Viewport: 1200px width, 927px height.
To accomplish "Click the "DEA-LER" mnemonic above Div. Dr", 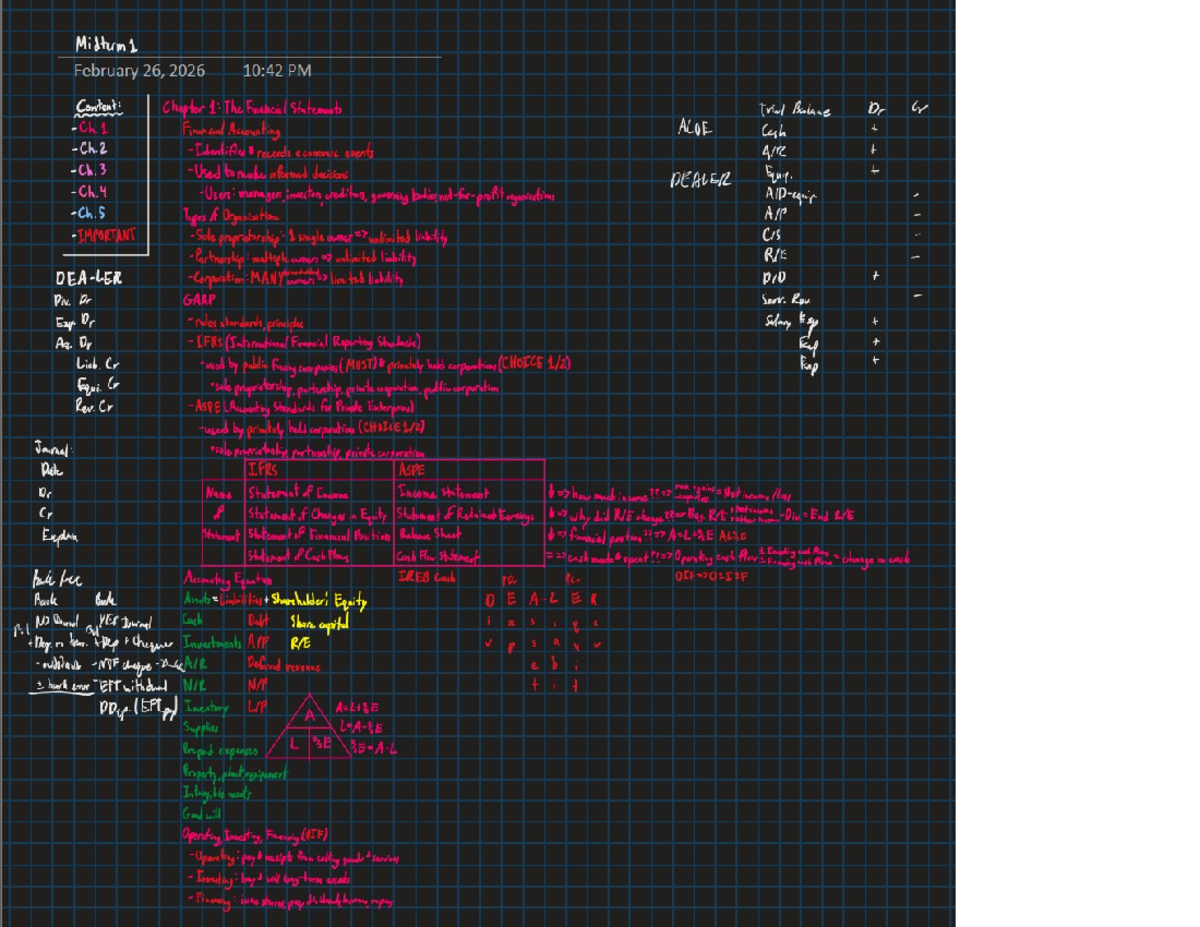I will tap(89, 279).
